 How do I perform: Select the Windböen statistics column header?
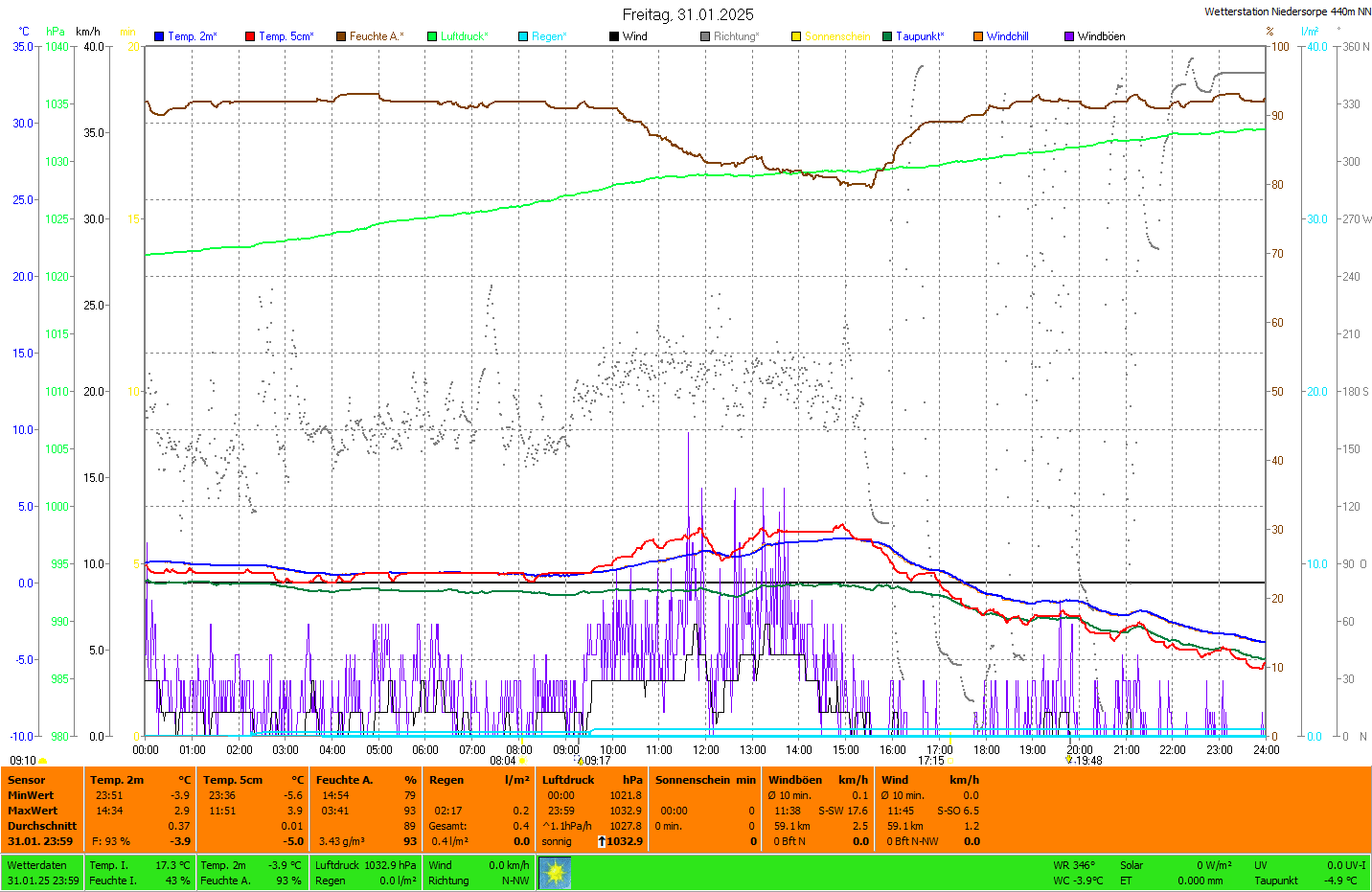(x=795, y=780)
